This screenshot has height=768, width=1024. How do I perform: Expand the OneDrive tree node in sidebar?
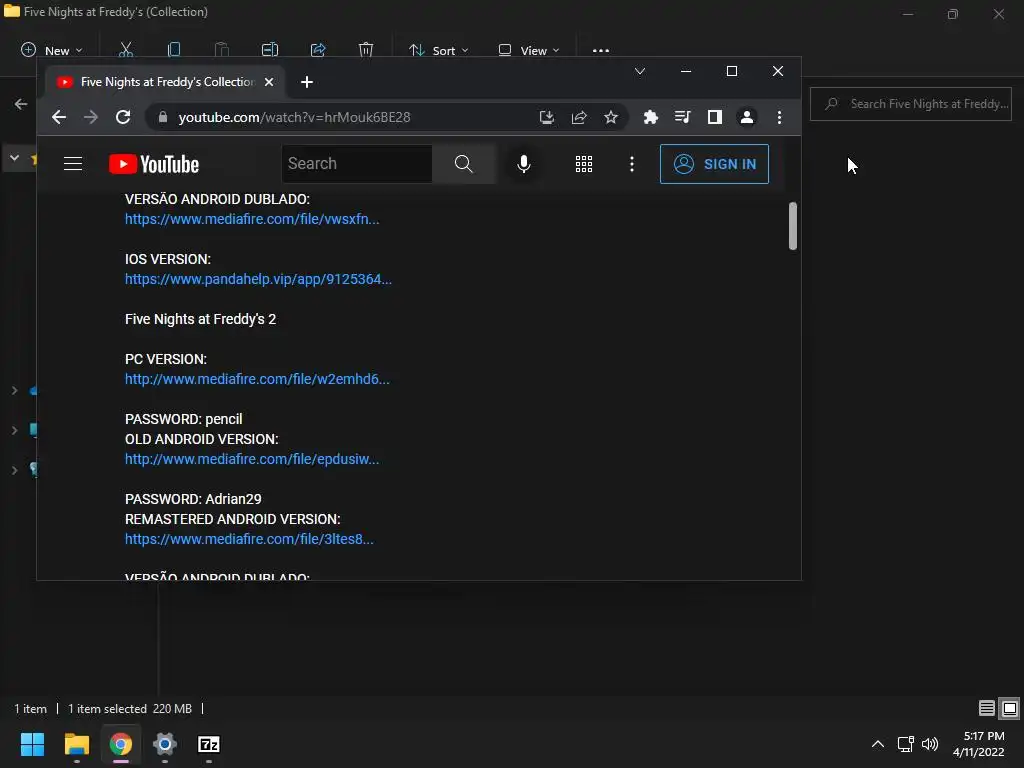[x=14, y=391]
